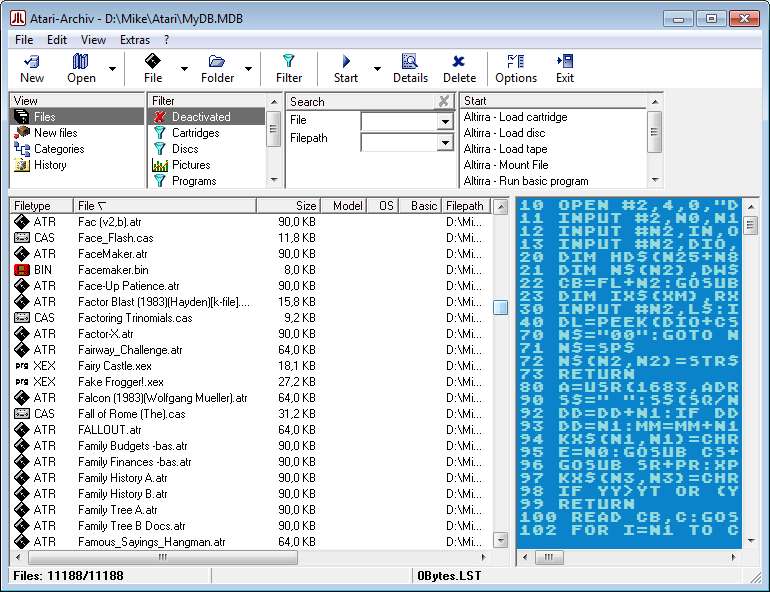770x592 pixels.
Task: Select row Fac (v2,b).atr
Action: pyautogui.click(x=250, y=222)
